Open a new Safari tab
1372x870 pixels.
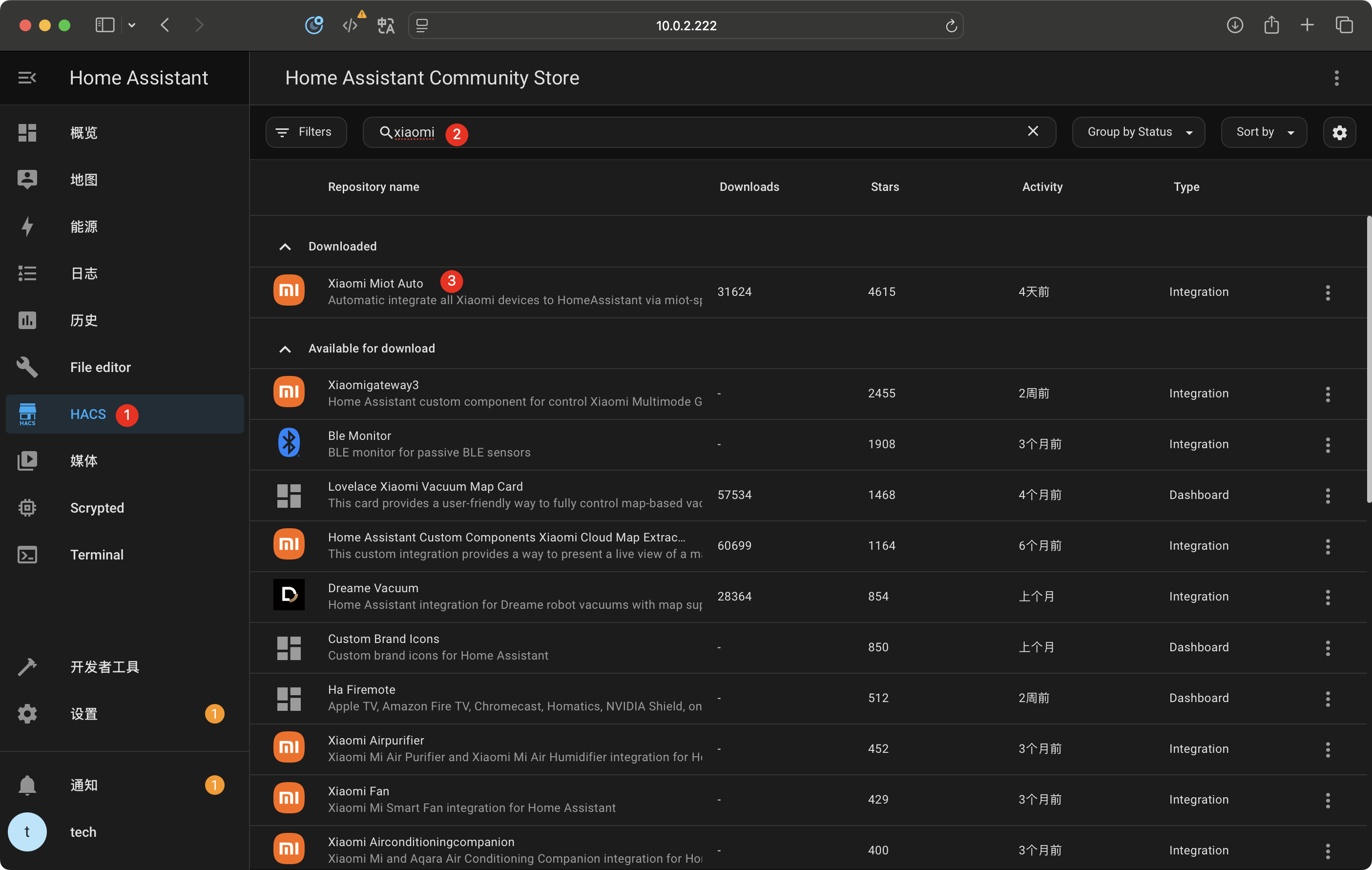[1307, 25]
